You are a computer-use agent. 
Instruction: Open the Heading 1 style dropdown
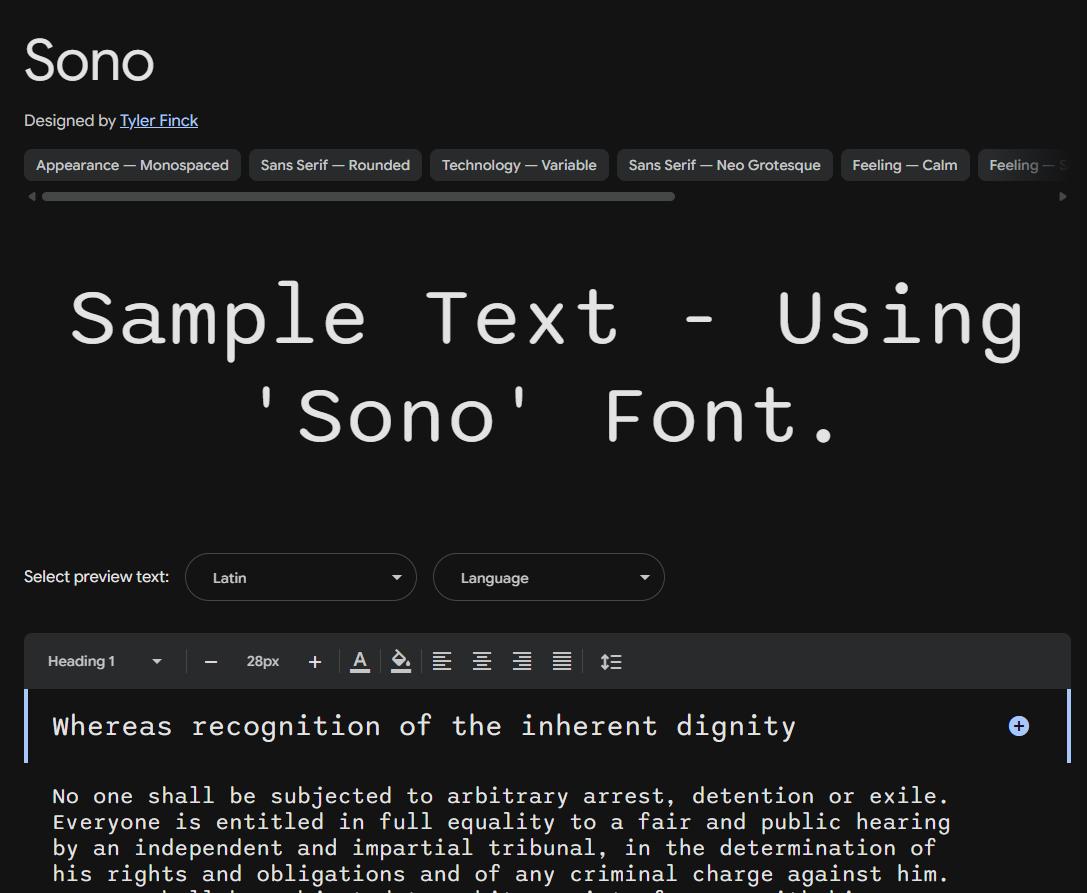point(105,661)
